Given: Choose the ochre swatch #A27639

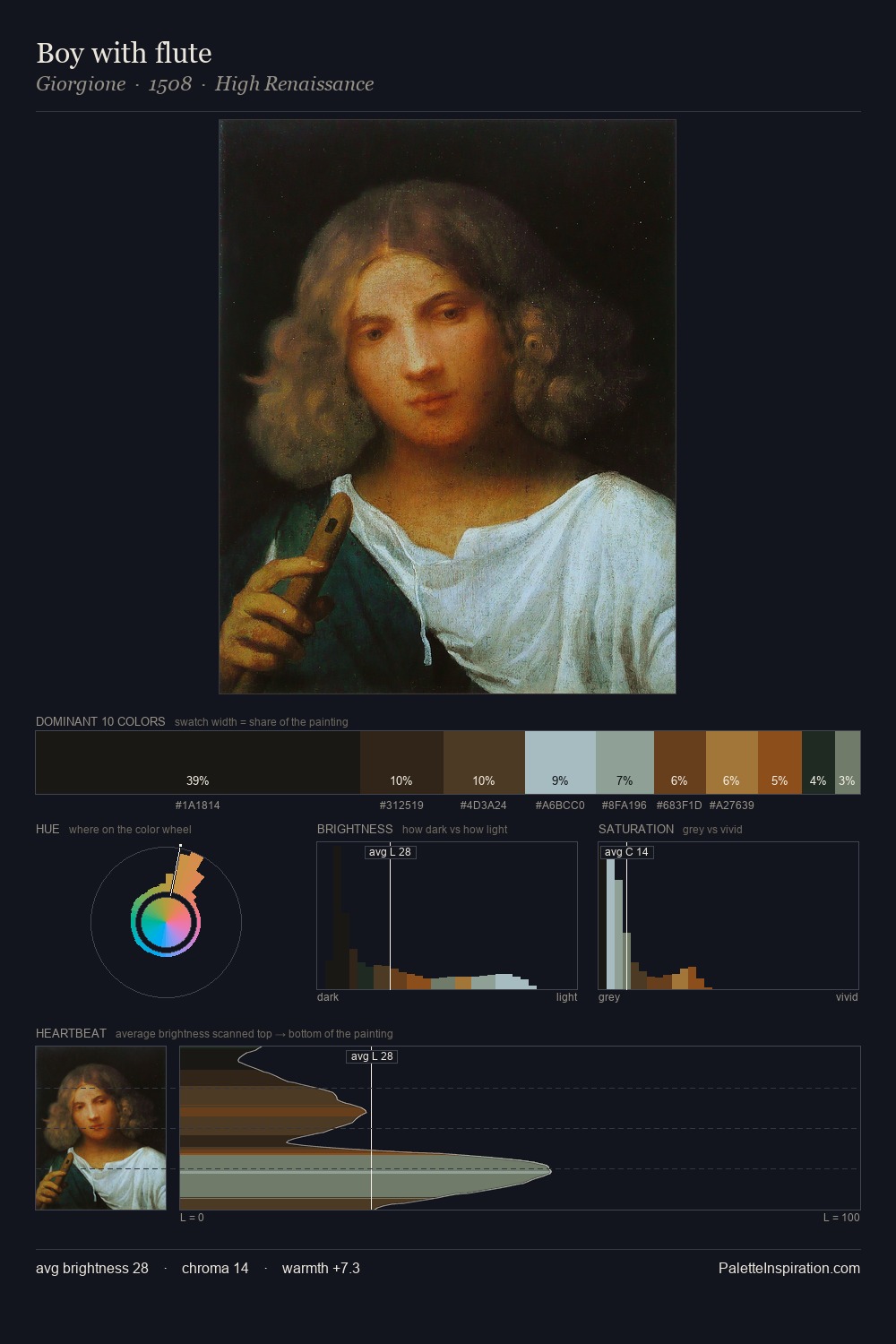Looking at the screenshot, I should tap(732, 762).
